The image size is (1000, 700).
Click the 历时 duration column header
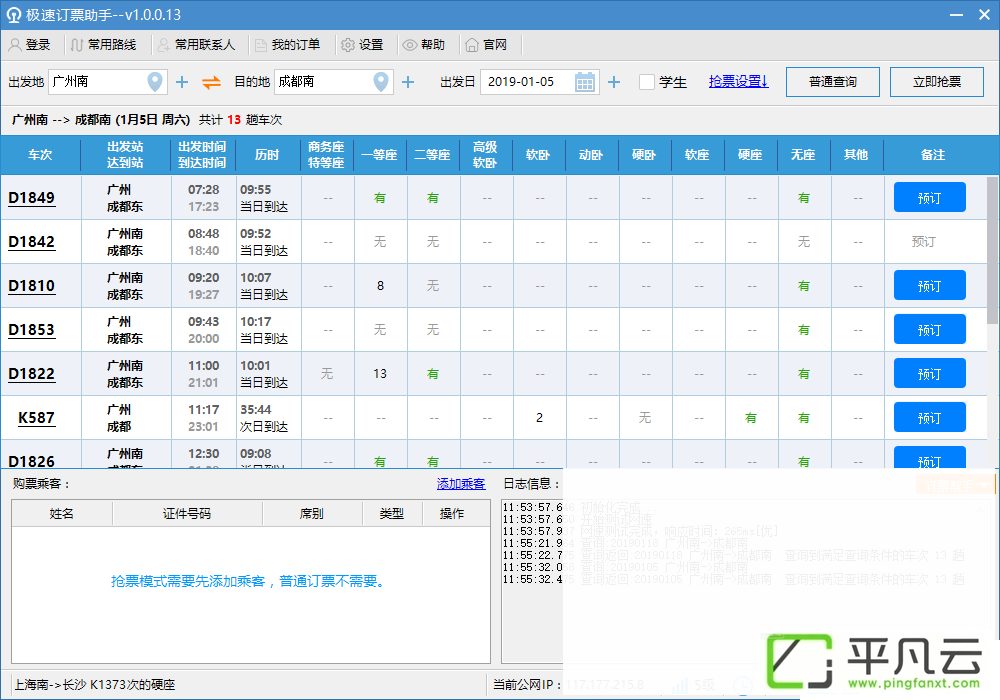pyautogui.click(x=267, y=154)
